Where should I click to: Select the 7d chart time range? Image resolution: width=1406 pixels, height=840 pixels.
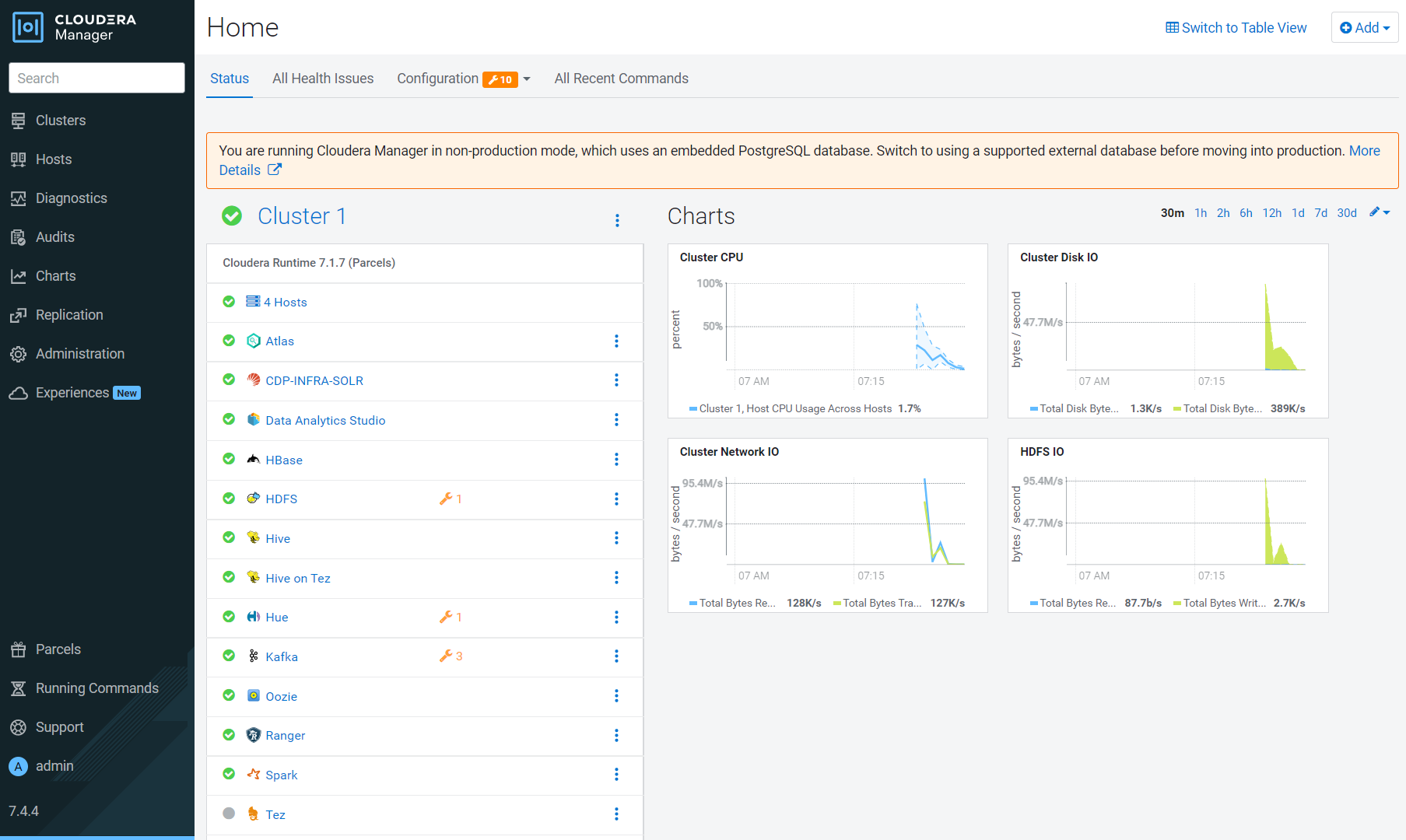point(1321,213)
